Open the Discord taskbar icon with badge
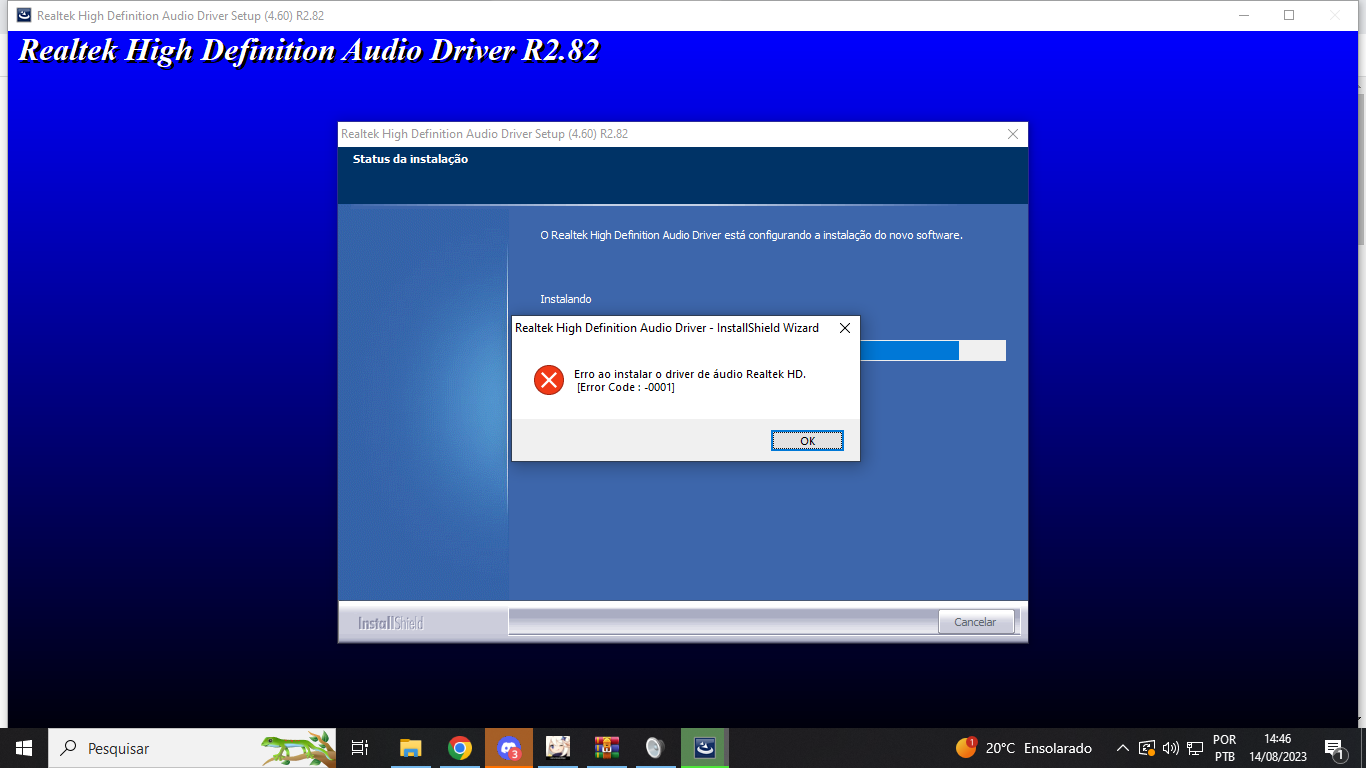 pyautogui.click(x=509, y=748)
